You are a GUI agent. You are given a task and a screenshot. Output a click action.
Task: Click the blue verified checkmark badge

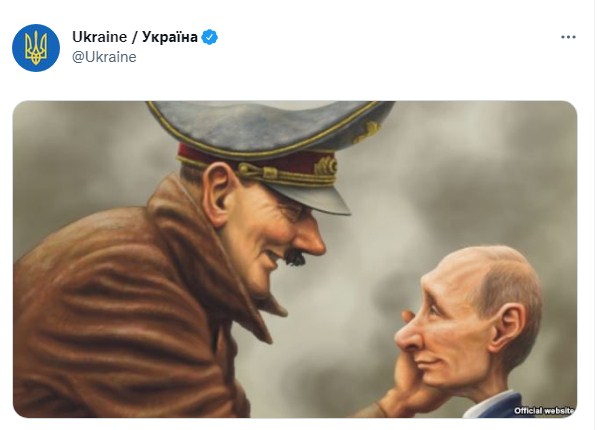click(209, 37)
